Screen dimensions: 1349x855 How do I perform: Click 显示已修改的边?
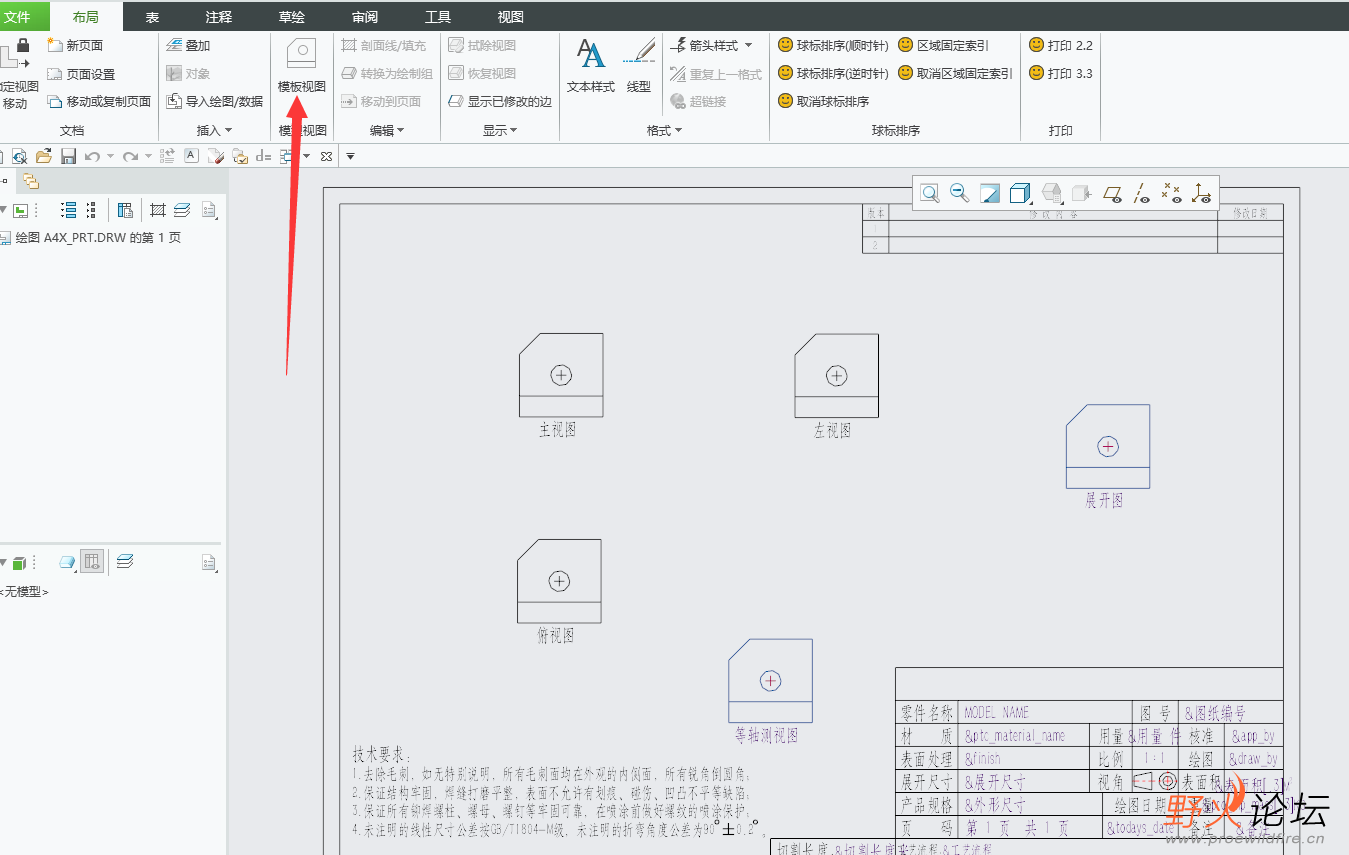pyautogui.click(x=500, y=101)
